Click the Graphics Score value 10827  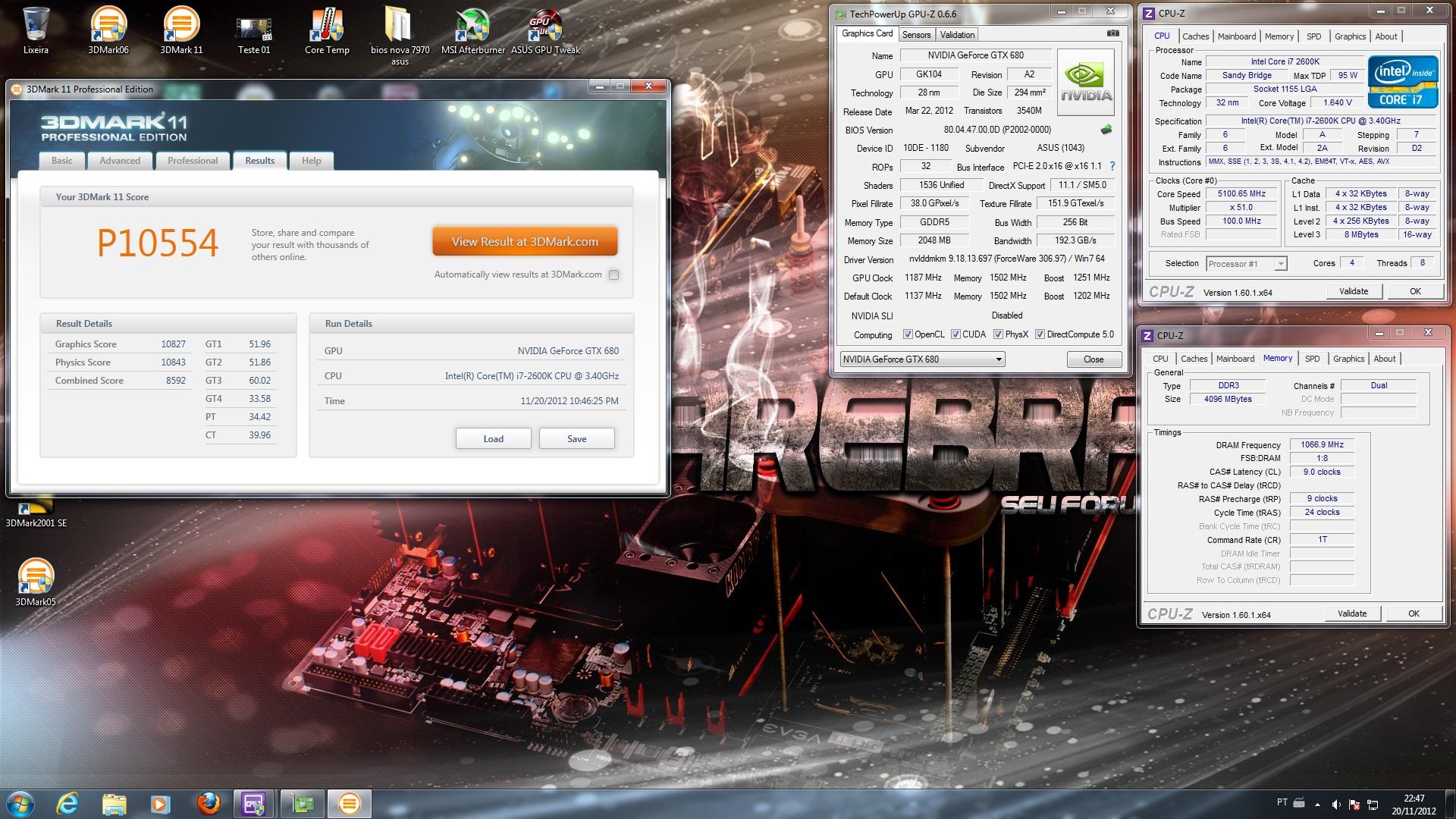[x=173, y=344]
